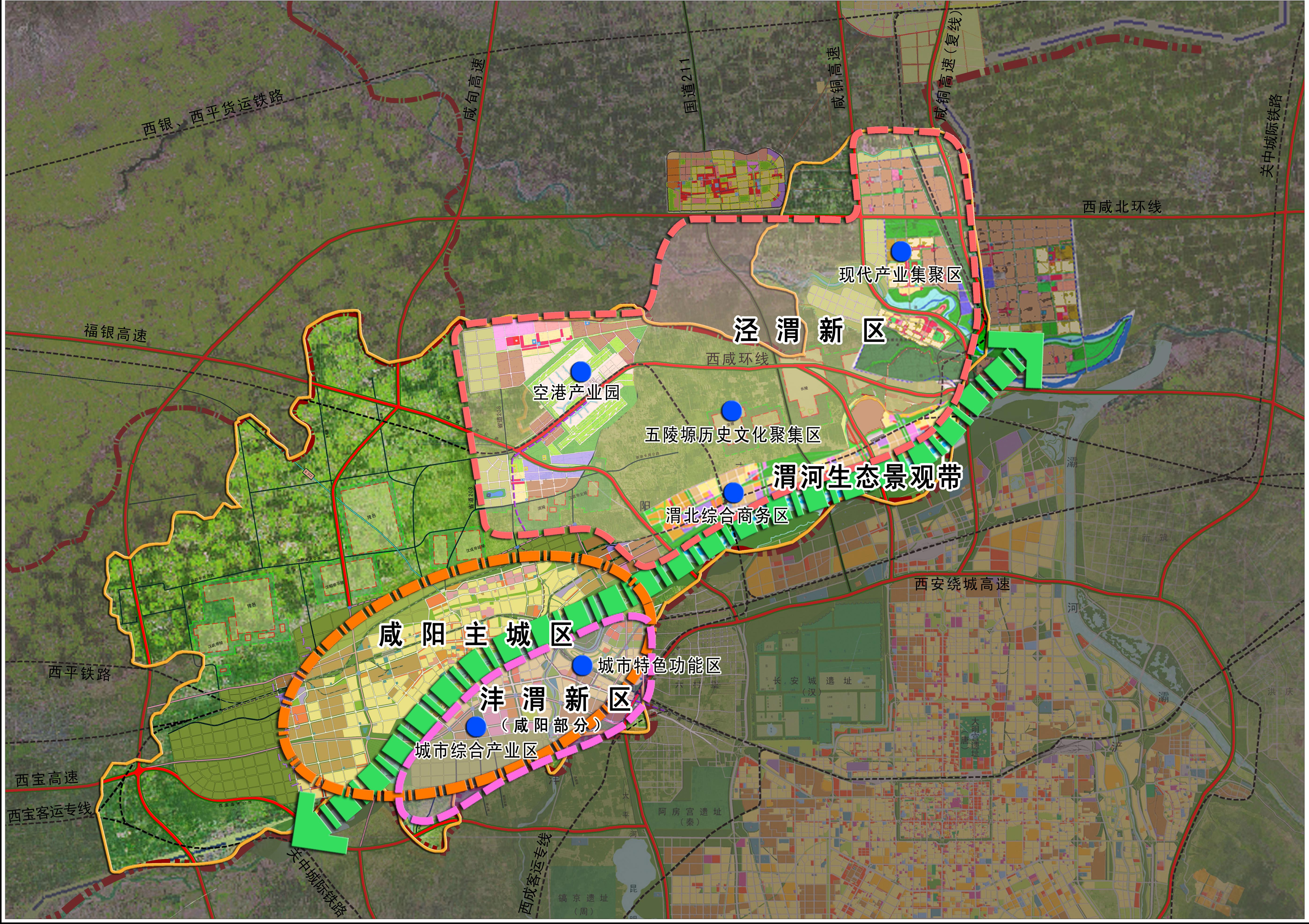1309x924 pixels.
Task: Select the 西安绕城高速 label
Action: 962,584
